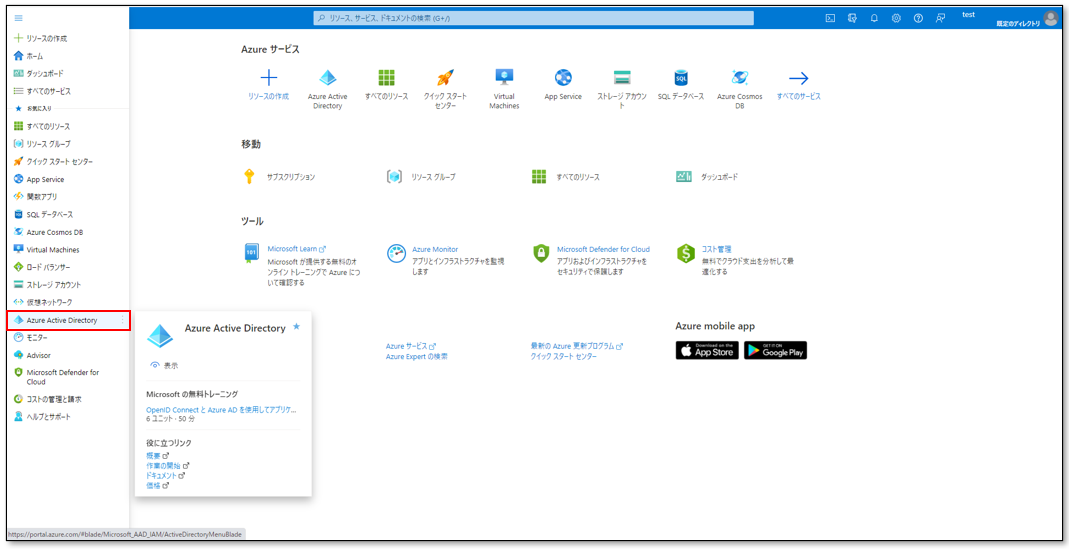Open リソースの作成 in the left sidebar
This screenshot has height=549, width=1069.
pyautogui.click(x=46, y=38)
